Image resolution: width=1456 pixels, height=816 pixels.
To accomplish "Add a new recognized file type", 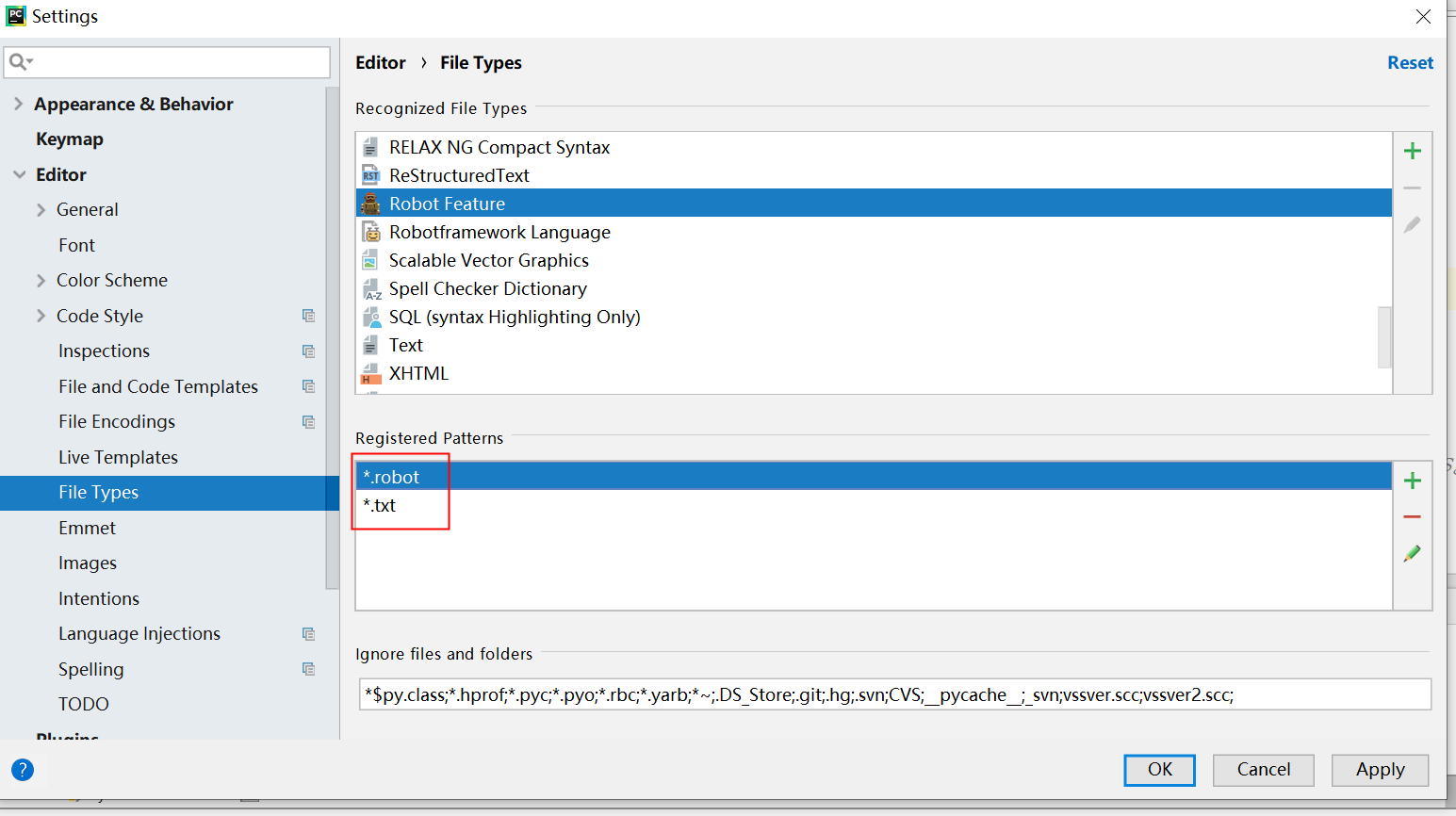I will click(1412, 151).
